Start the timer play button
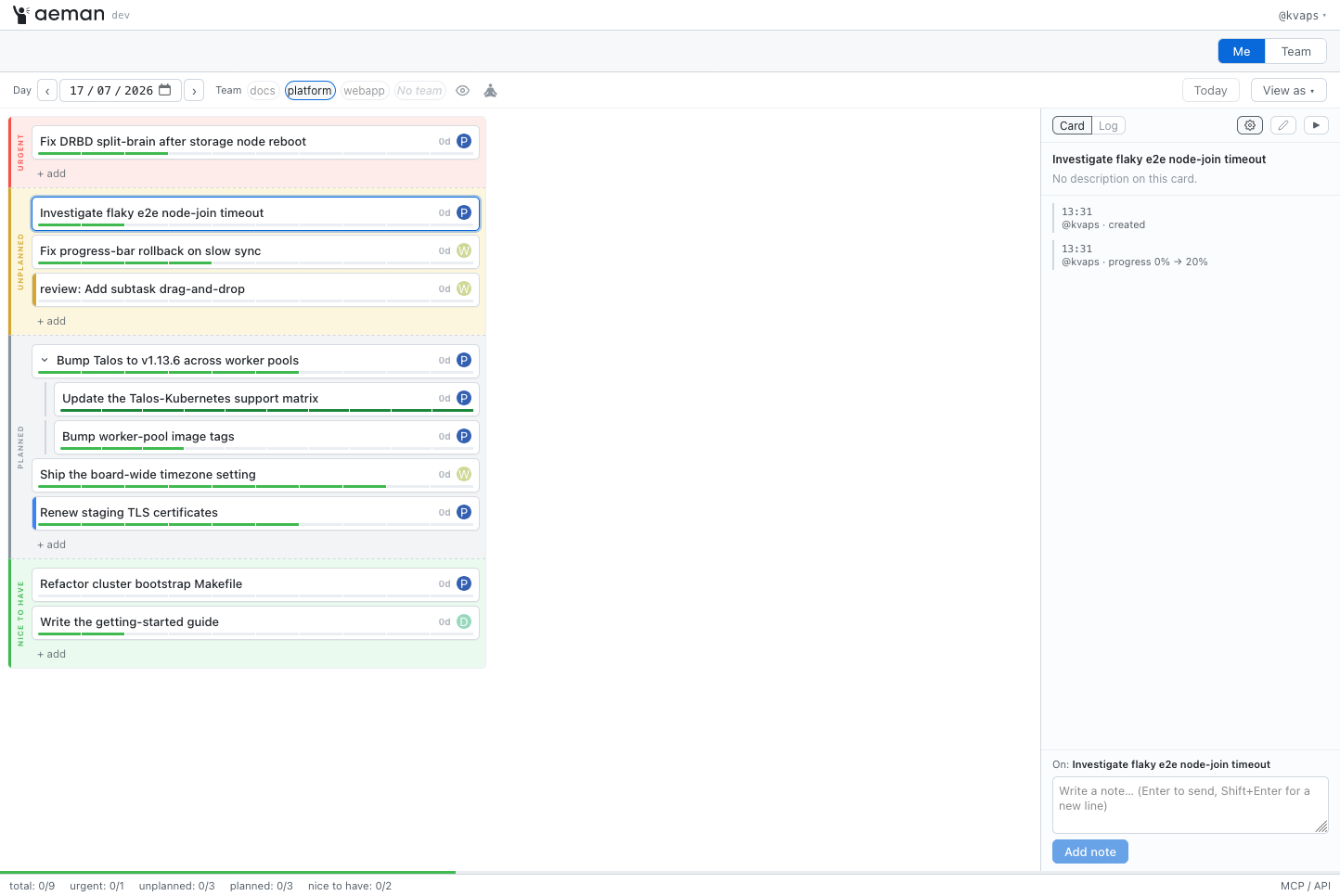Screen dimensions: 1340x896 [1316, 125]
